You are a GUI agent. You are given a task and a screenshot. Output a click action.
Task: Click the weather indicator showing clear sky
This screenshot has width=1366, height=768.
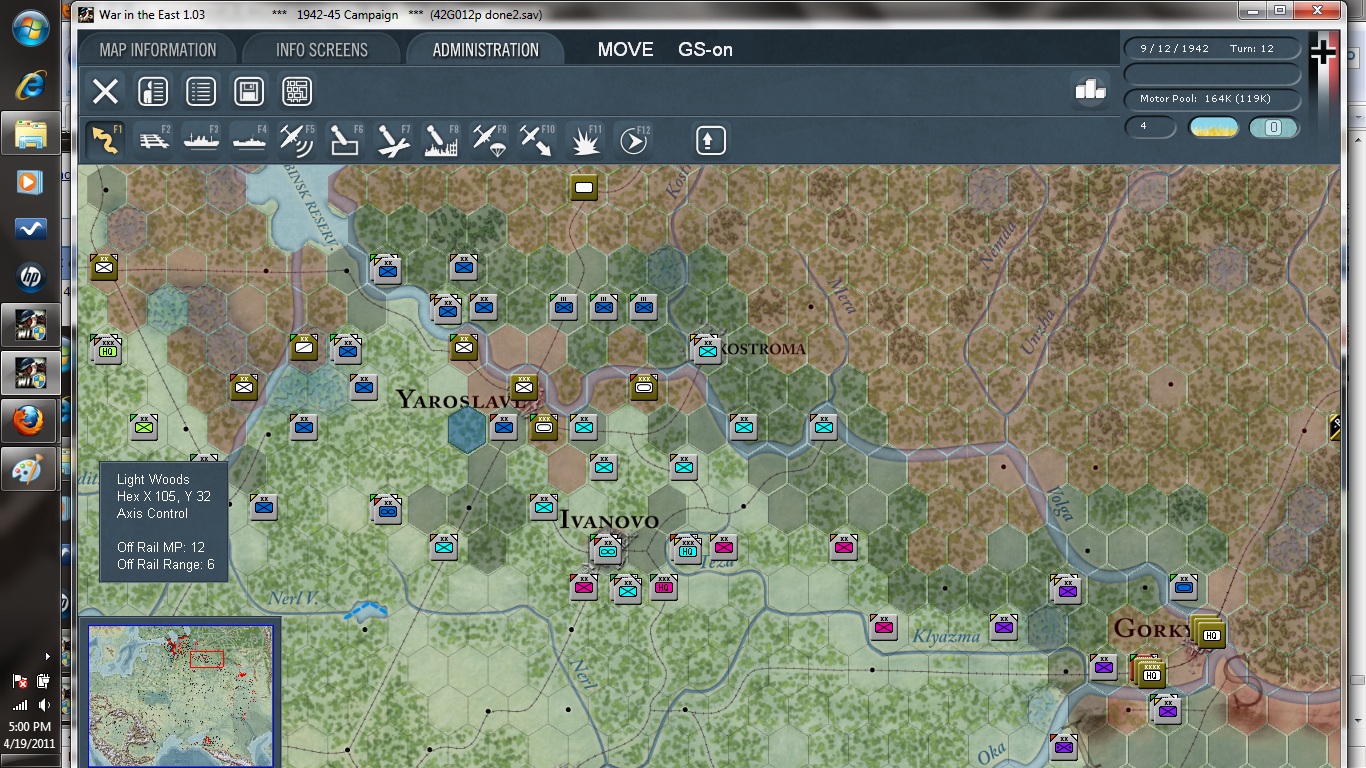coord(1213,128)
